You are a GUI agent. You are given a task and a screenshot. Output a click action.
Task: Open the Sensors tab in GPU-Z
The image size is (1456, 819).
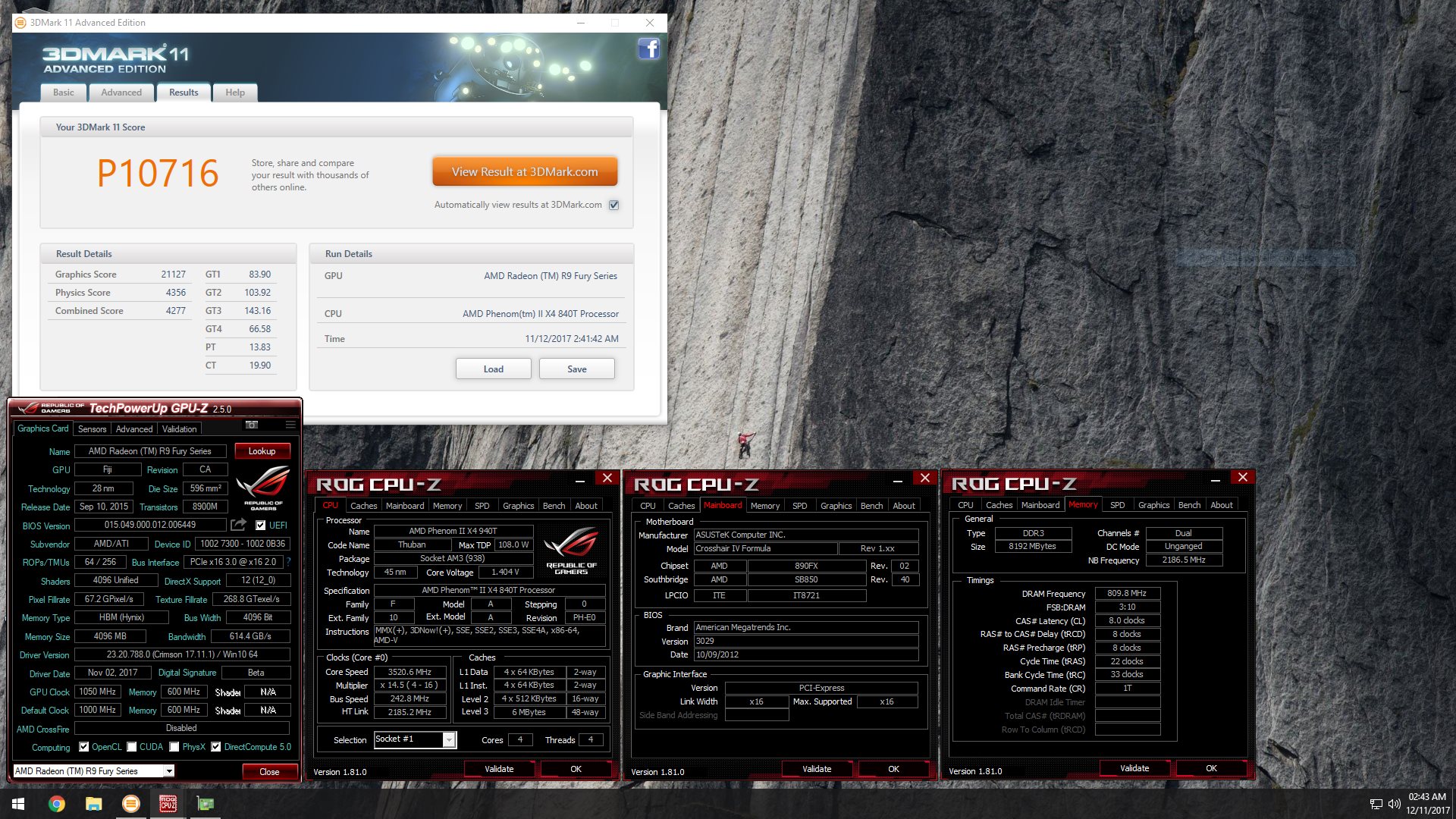click(93, 429)
